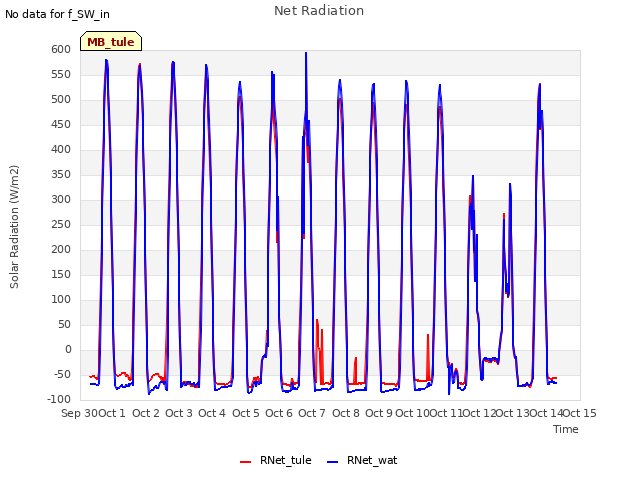
Task: Click the -100 y-axis tick label
Action: click(x=59, y=399)
